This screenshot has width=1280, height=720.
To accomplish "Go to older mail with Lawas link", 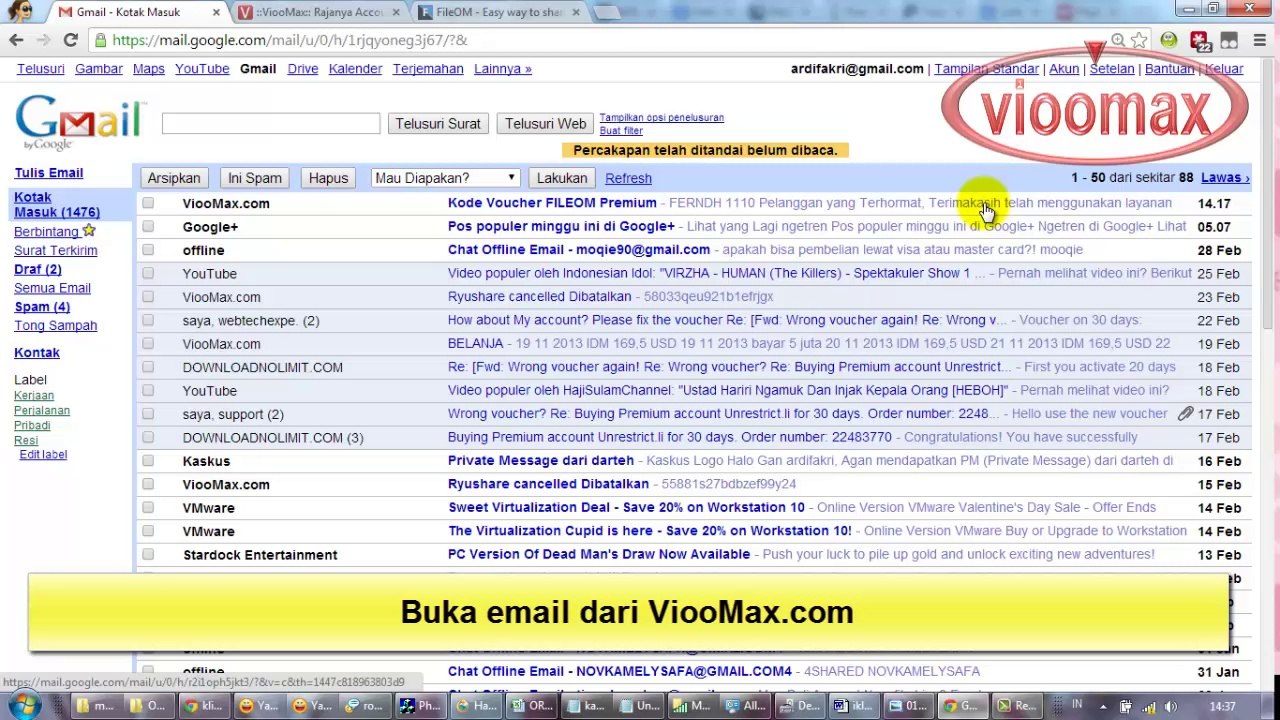I will coord(1225,178).
